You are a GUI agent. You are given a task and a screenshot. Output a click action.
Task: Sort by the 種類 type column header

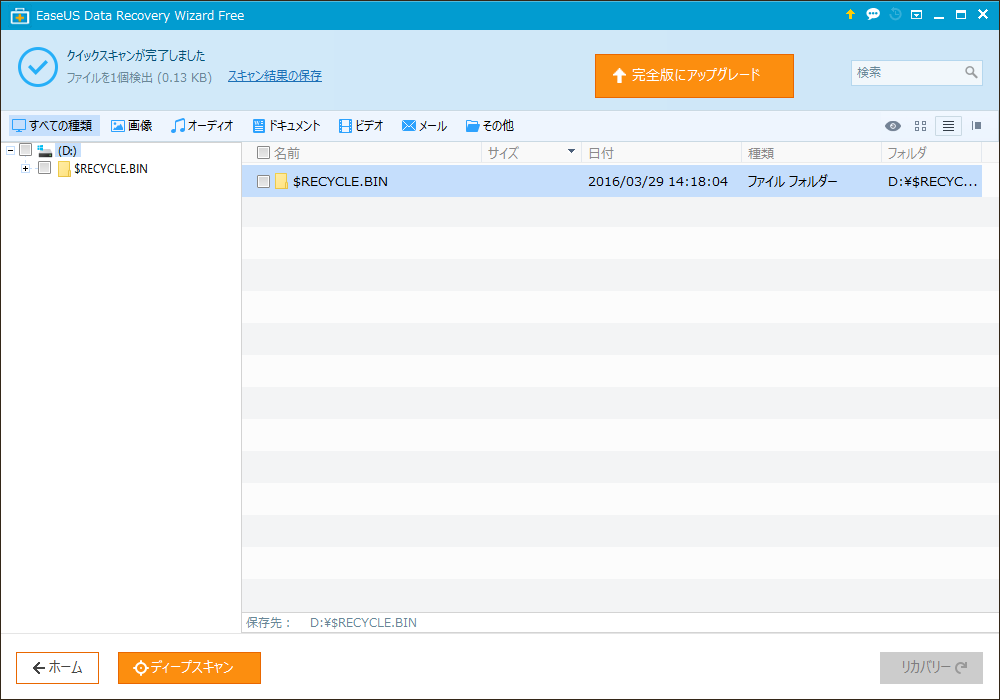click(761, 153)
